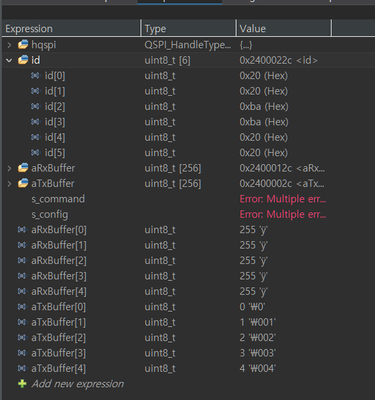Click the s_command error value in red

283,199
